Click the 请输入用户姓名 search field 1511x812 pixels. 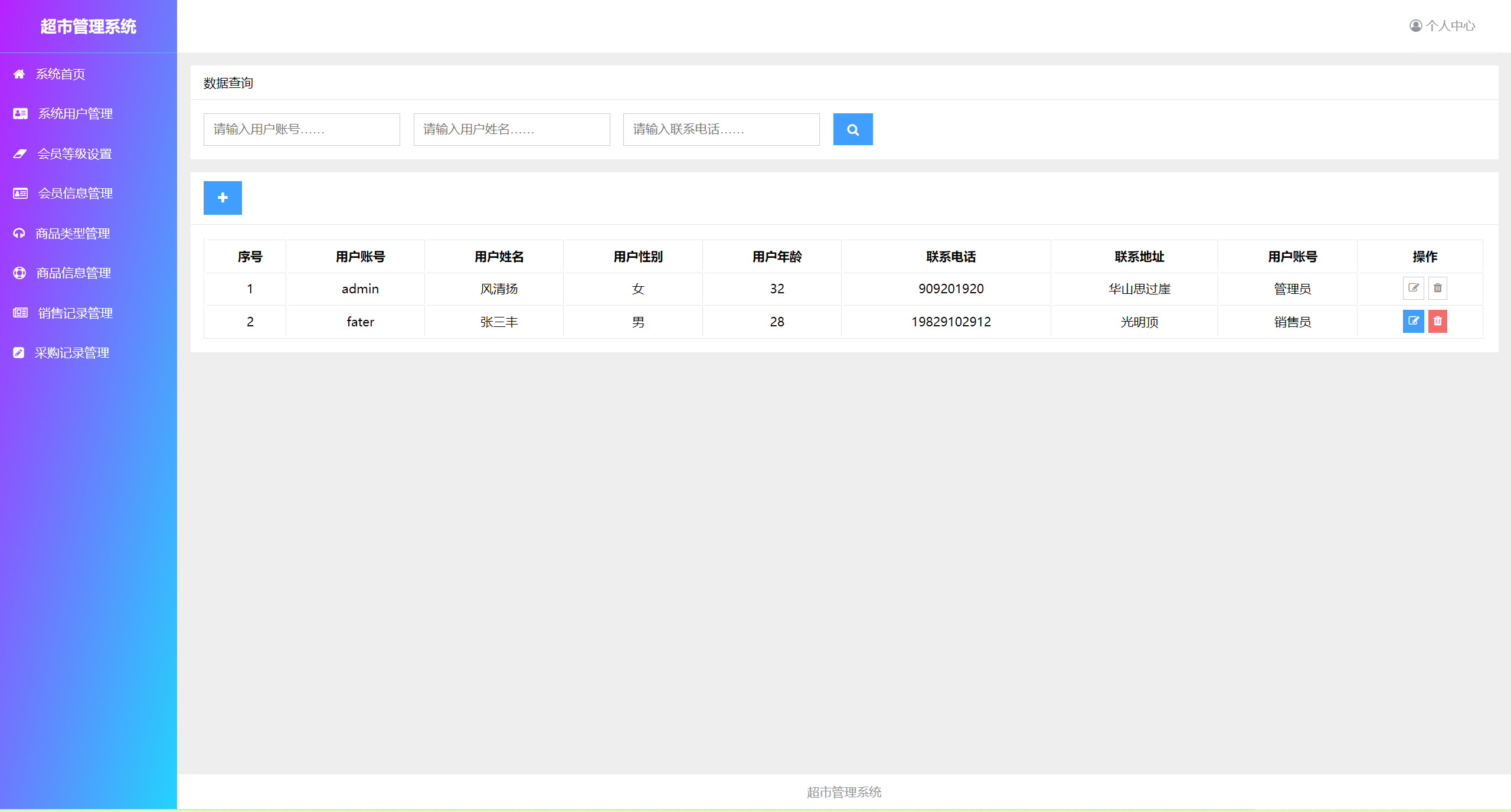pyautogui.click(x=511, y=129)
